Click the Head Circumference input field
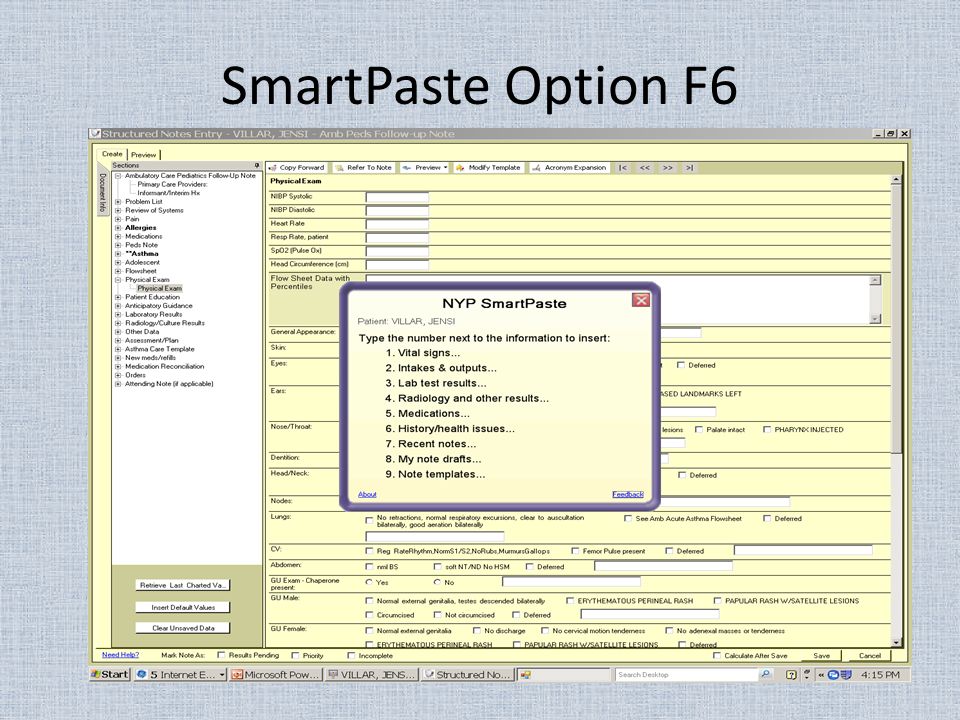Image resolution: width=960 pixels, height=720 pixels. 397,264
